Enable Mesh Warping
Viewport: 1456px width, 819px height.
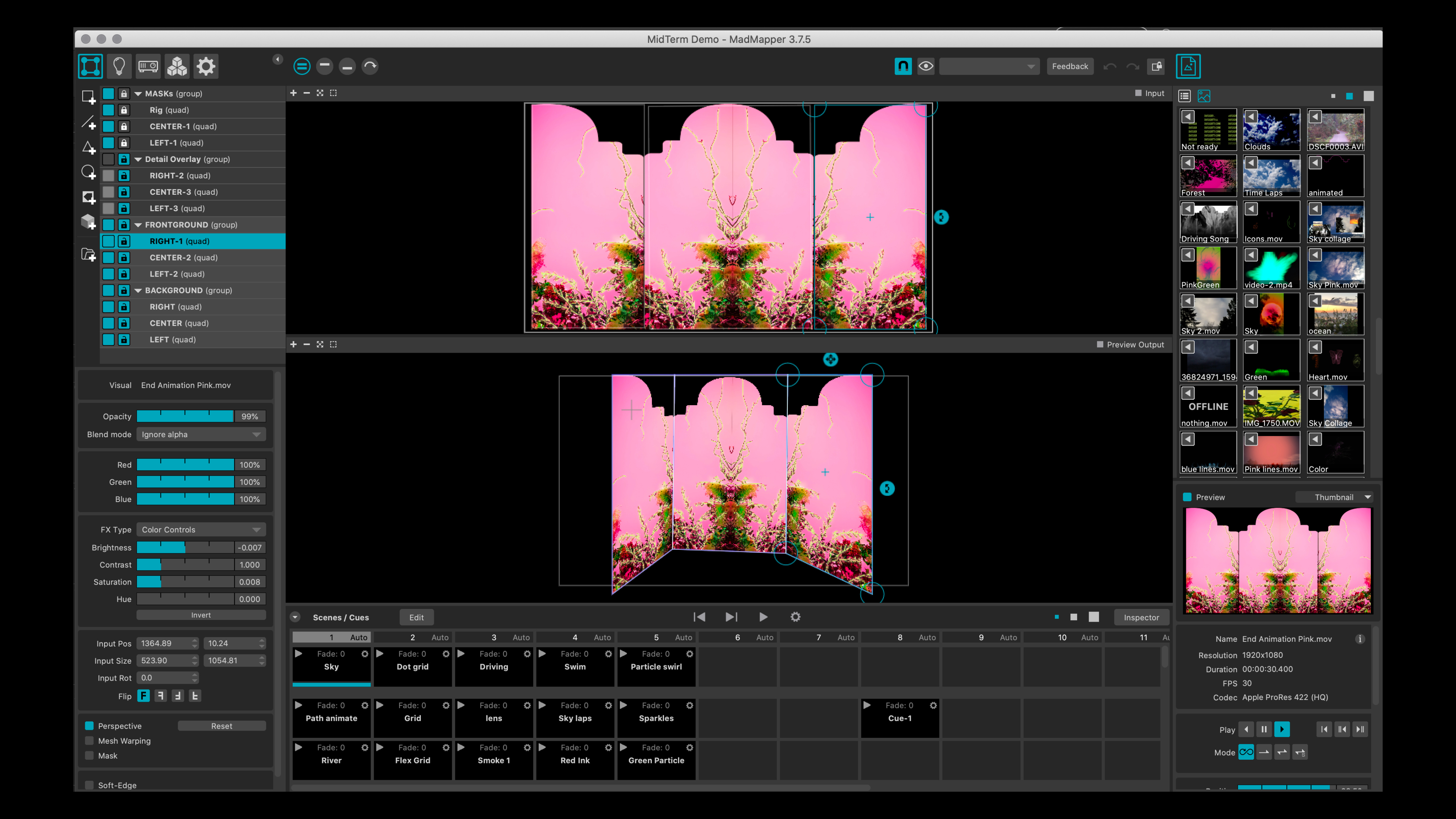[x=89, y=740]
